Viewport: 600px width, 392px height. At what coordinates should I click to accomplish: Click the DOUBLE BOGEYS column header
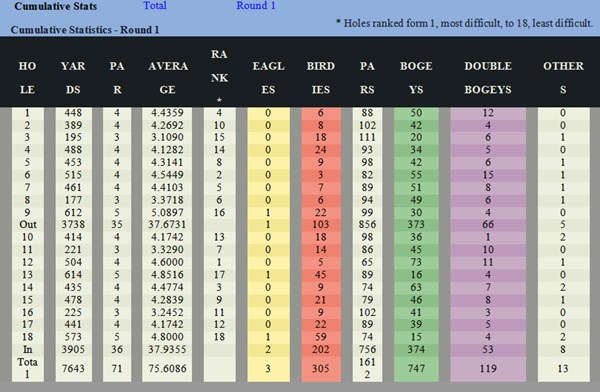point(488,78)
